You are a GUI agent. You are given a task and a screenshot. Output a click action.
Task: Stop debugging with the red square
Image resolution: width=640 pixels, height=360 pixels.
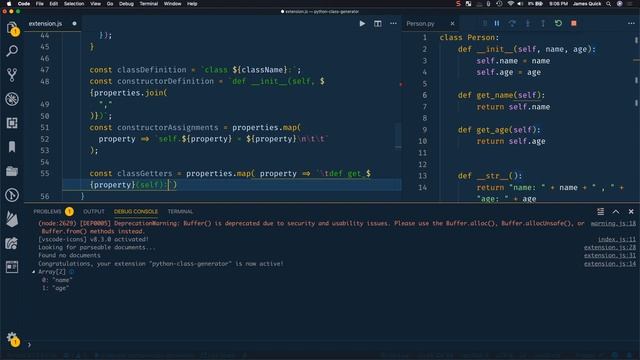pyautogui.click(x=574, y=23)
